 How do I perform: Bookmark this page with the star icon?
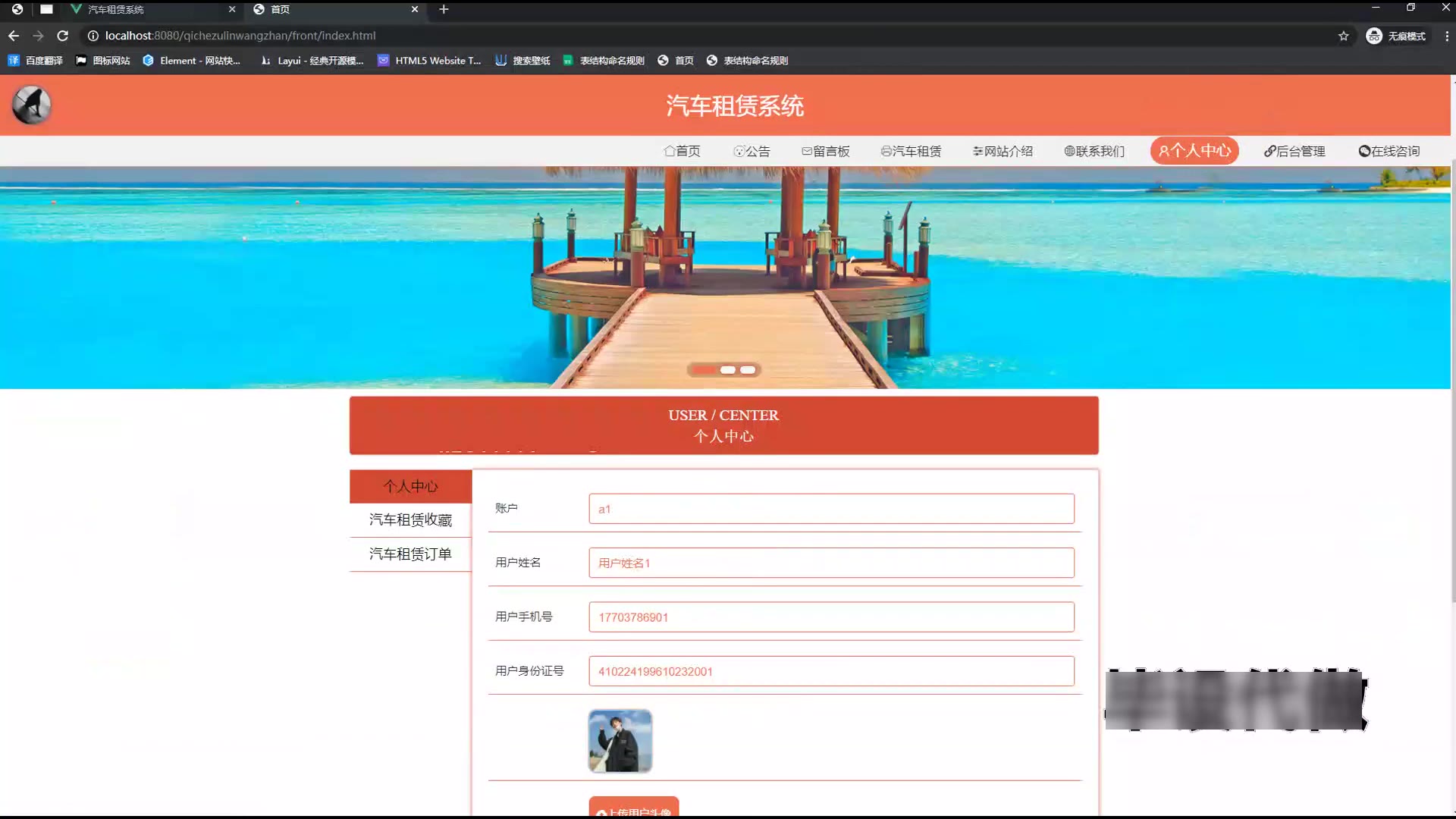tap(1343, 36)
